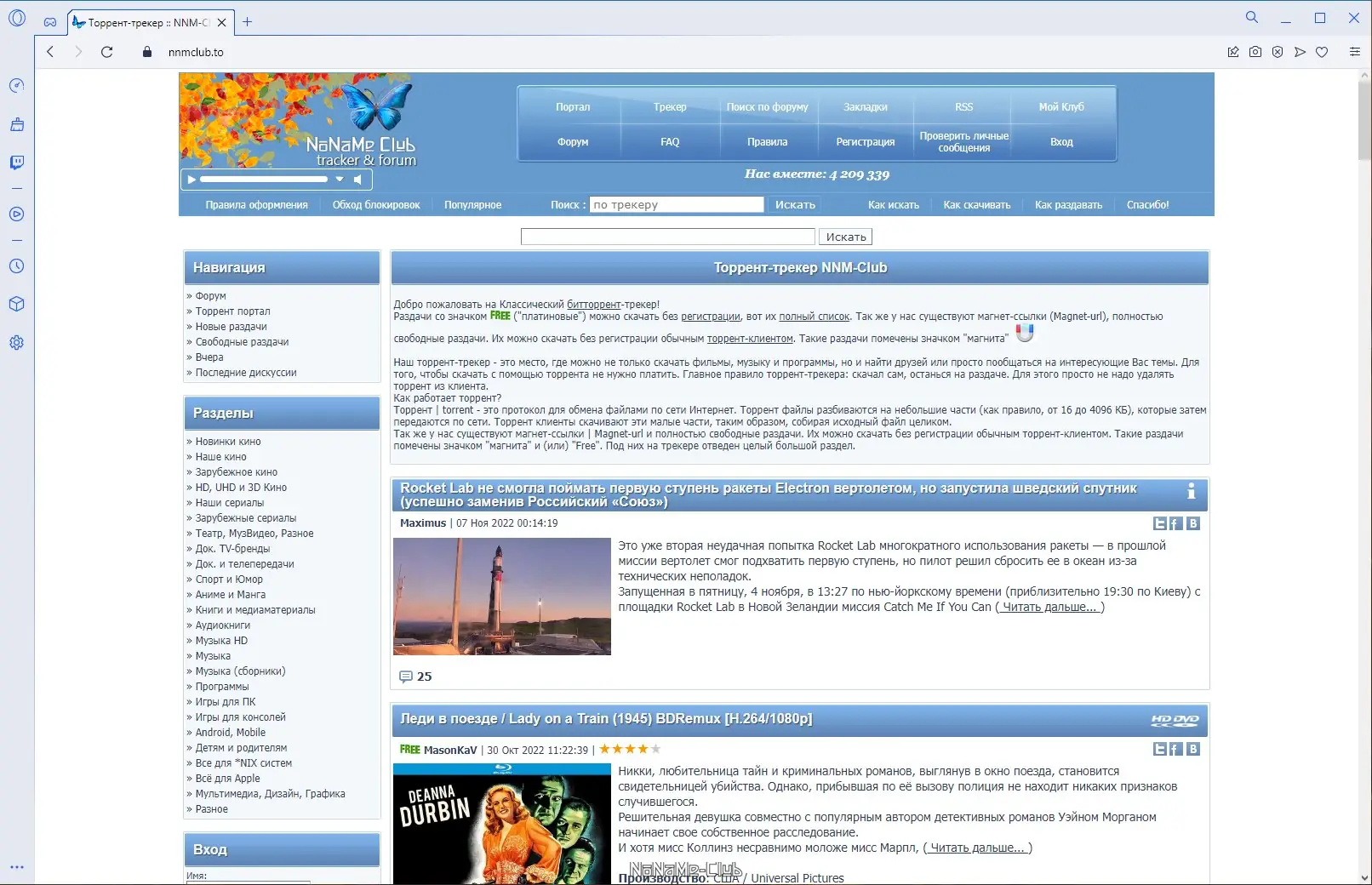Go to Регистрация in the top menu
Screen dimensions: 1372x885
(x=866, y=142)
